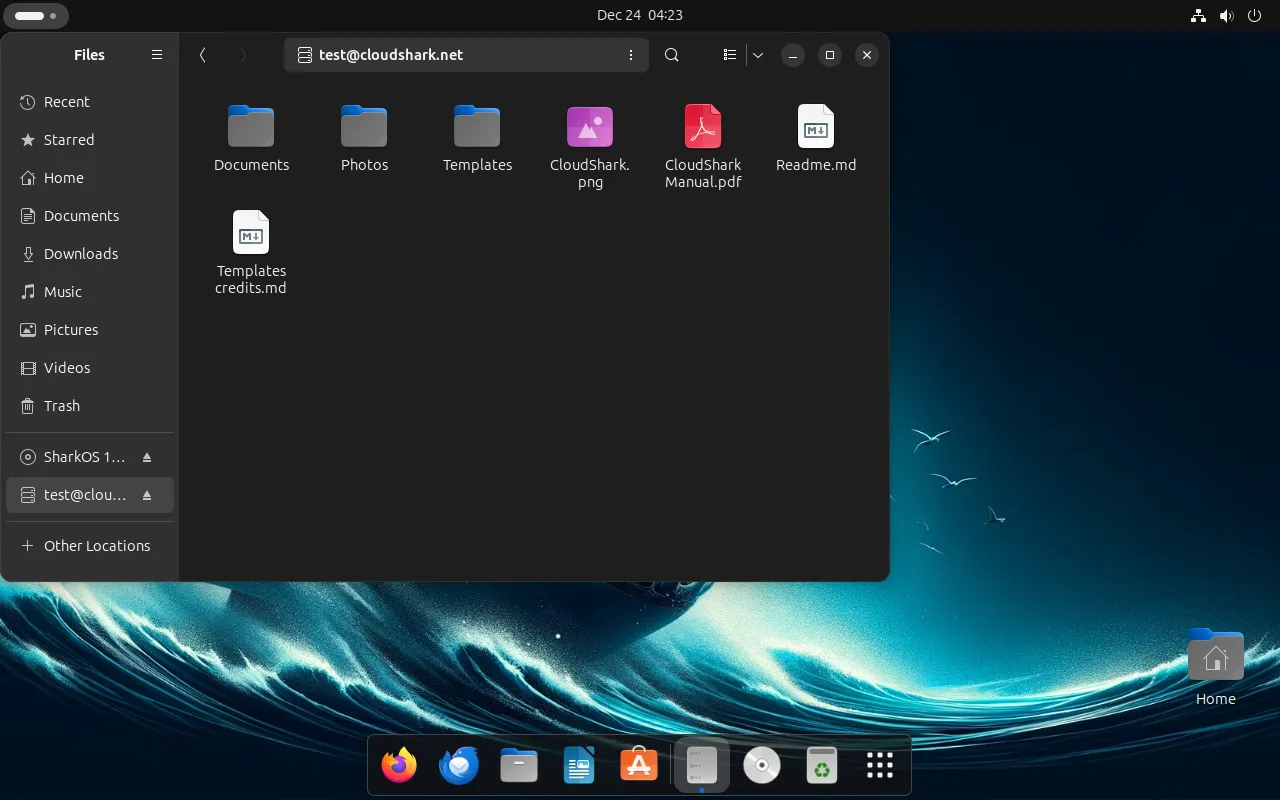Open the Home folder desktop icon
The image size is (1280, 800).
1216,666
